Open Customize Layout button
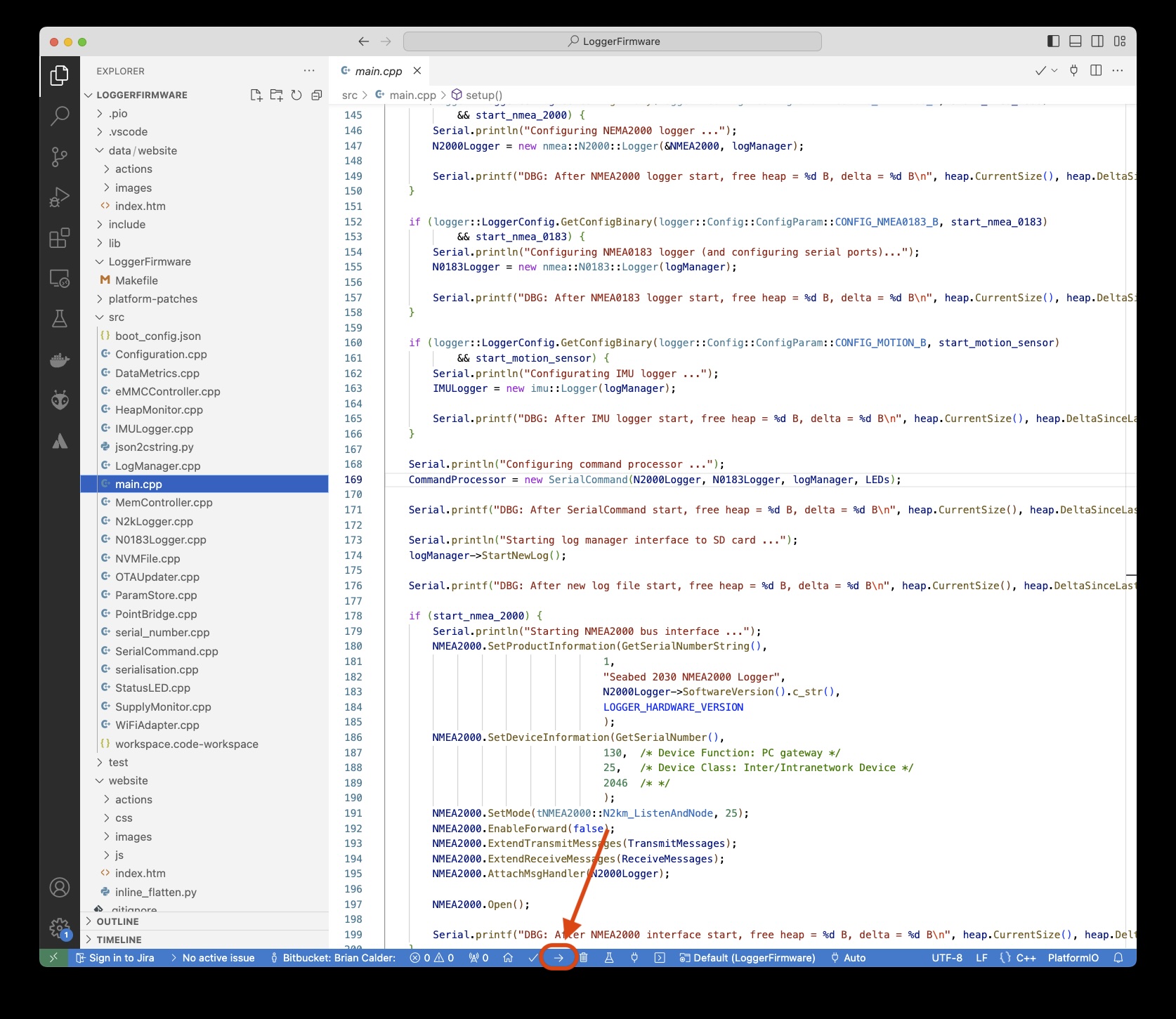The image size is (1176, 1019). 1120,41
